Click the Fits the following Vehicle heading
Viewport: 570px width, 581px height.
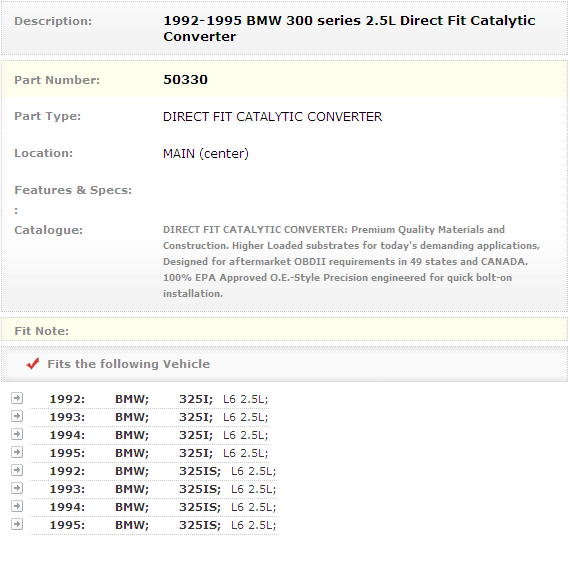point(129,364)
